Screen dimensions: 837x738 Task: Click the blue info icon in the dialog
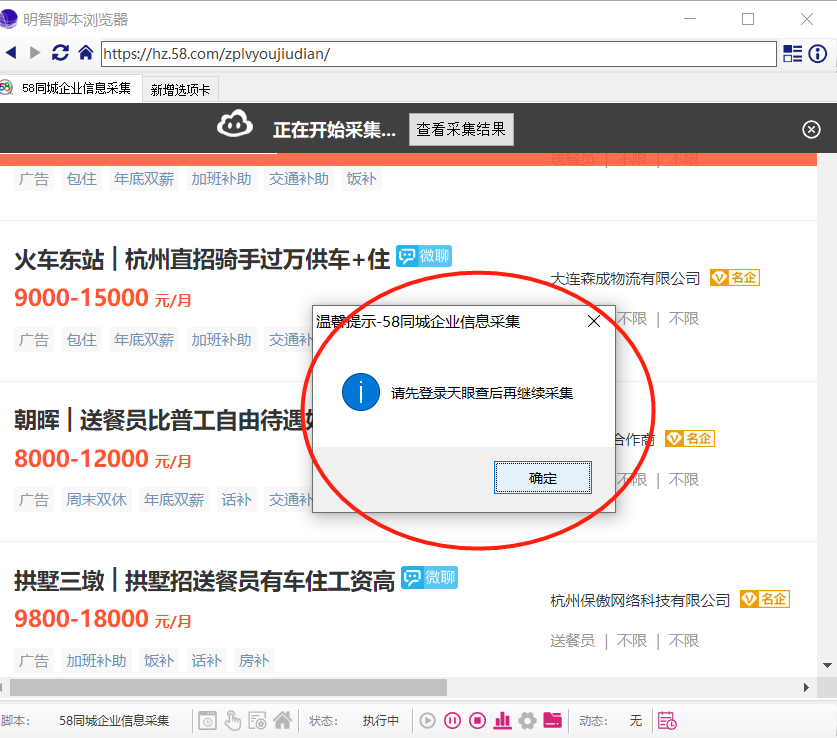pyautogui.click(x=361, y=392)
